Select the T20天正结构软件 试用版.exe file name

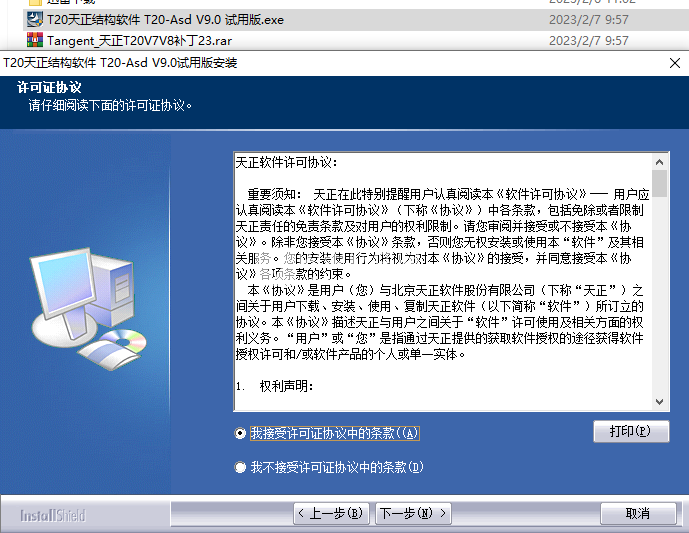click(165, 20)
